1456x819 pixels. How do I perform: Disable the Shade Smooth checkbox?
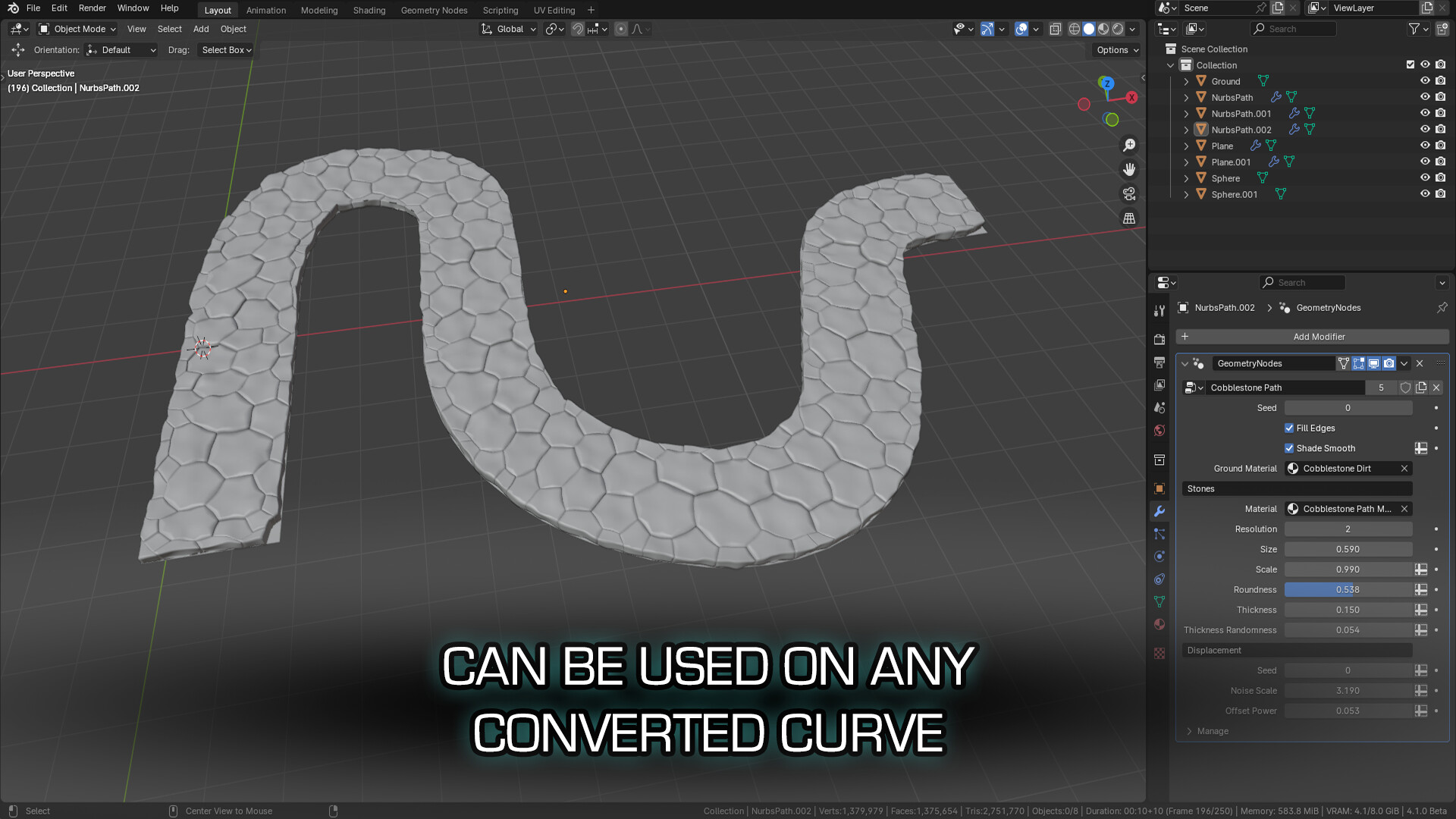click(x=1289, y=448)
